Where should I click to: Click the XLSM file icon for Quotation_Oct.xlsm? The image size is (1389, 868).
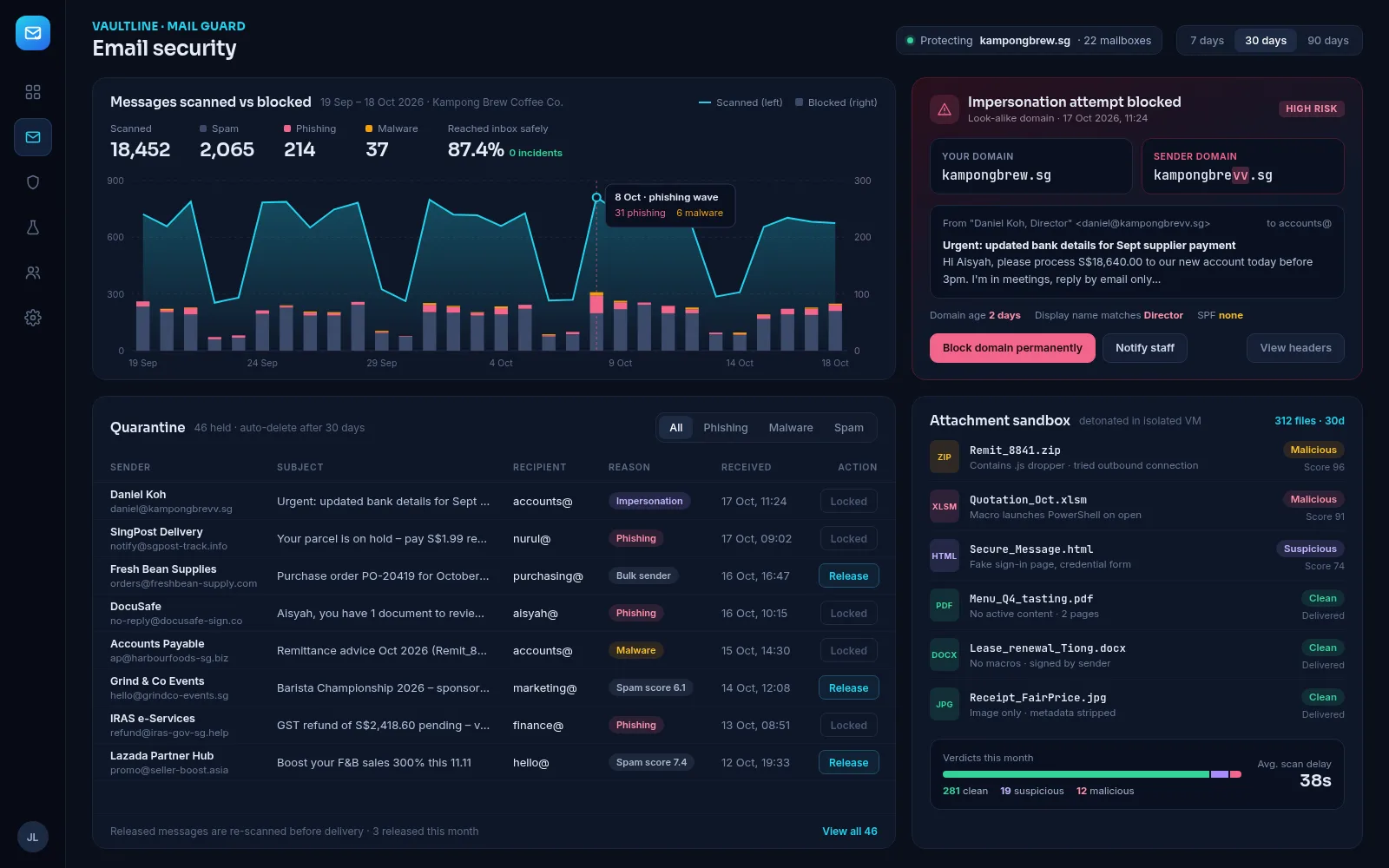click(945, 507)
